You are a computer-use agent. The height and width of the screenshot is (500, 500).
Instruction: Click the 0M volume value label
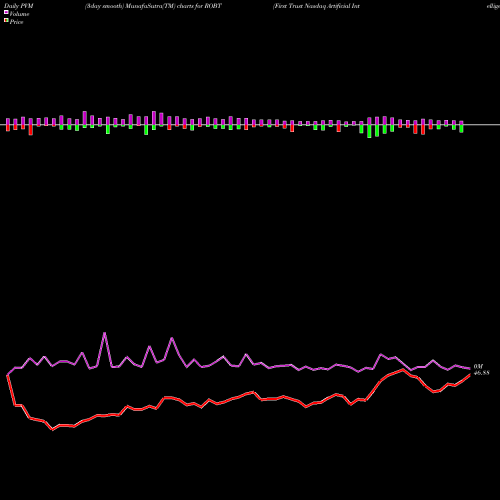(x=478, y=367)
